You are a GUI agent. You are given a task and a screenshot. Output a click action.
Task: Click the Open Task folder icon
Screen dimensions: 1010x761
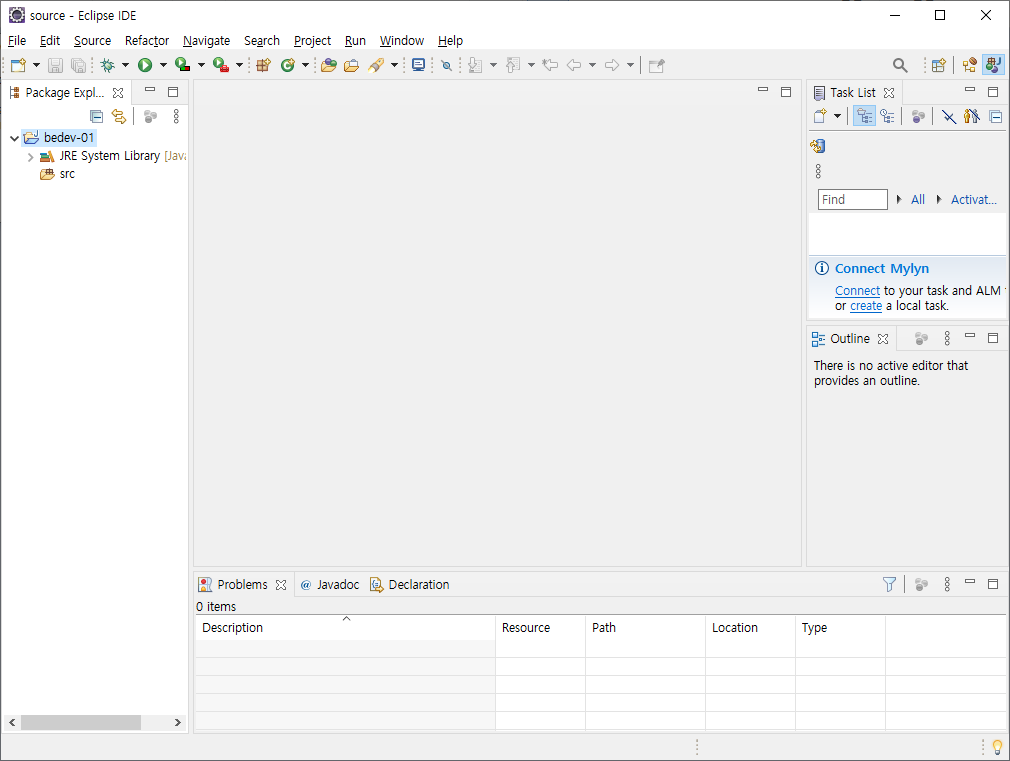click(x=352, y=65)
